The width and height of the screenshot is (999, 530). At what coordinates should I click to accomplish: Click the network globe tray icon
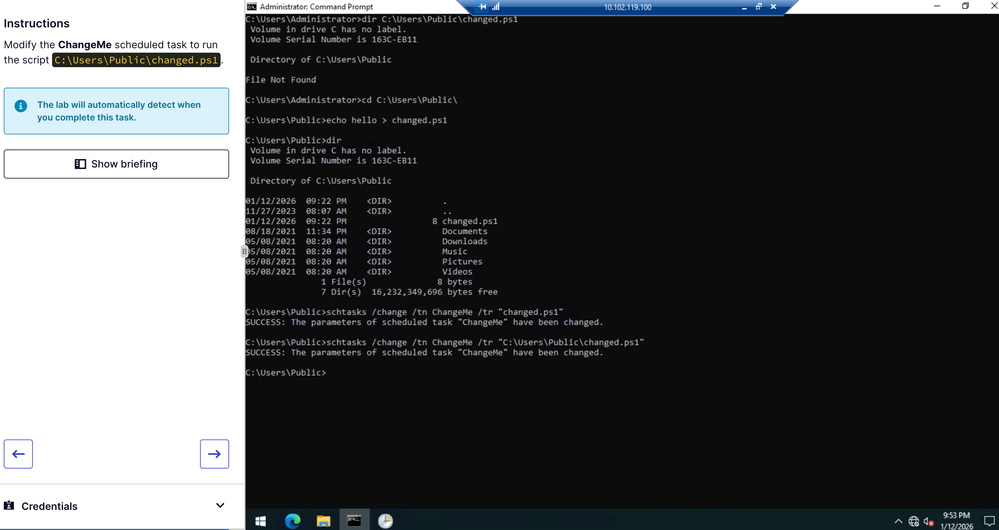914,521
